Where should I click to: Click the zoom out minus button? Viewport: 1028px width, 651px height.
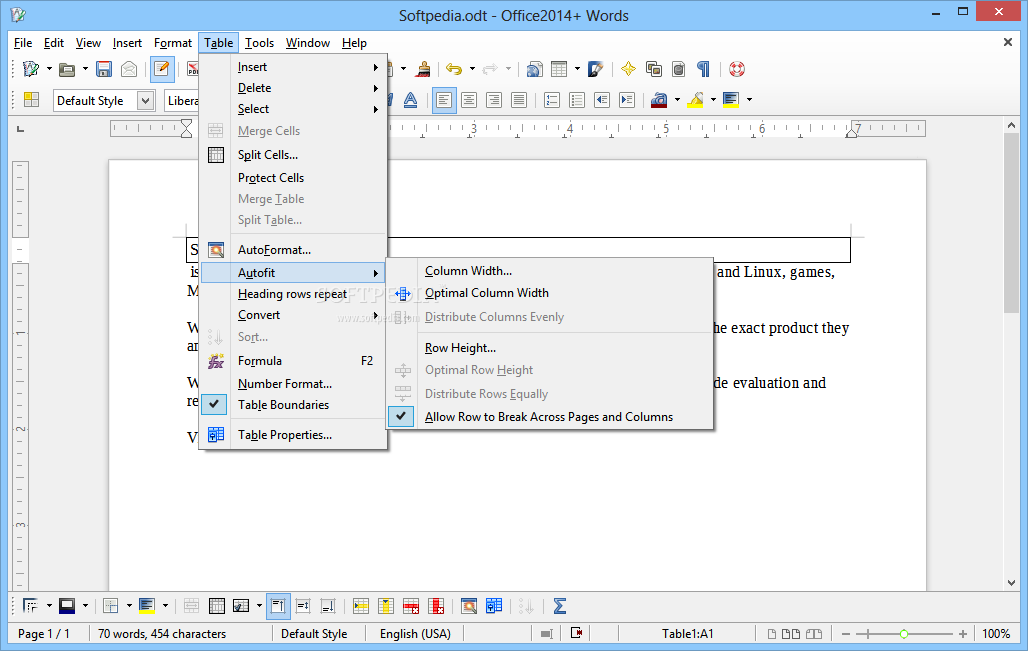tap(846, 634)
